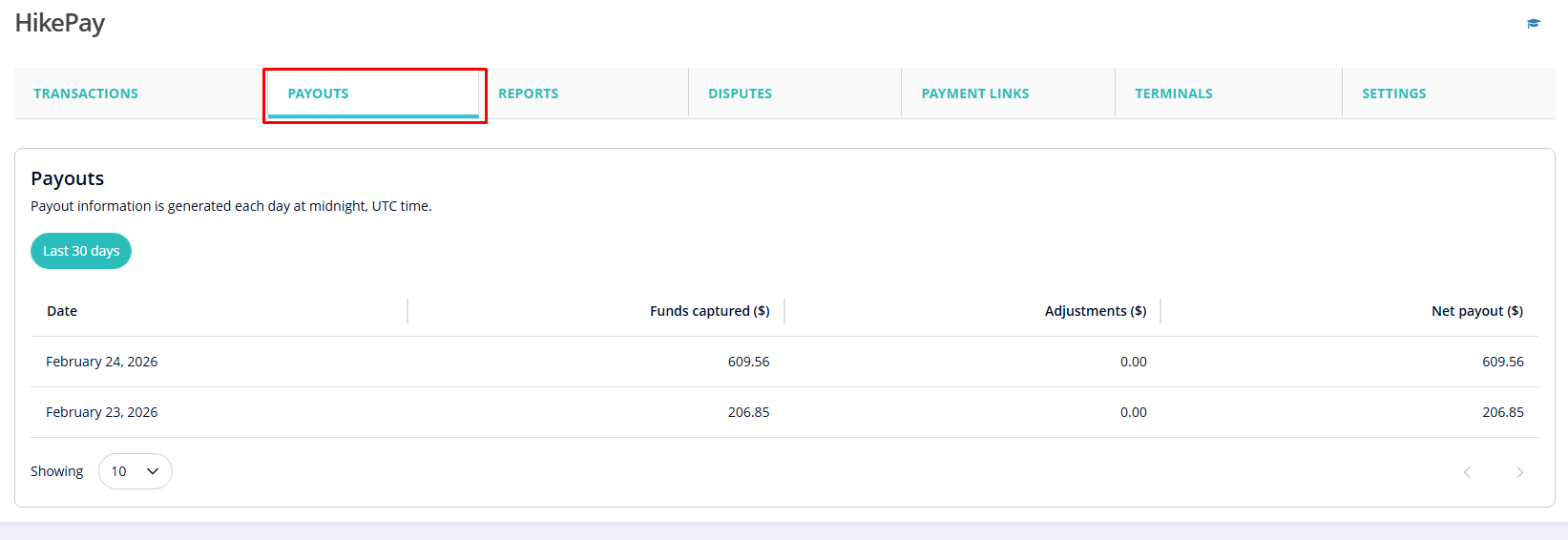Image resolution: width=1568 pixels, height=540 pixels.
Task: Click the Funds captured ($) column header
Action: (709, 311)
